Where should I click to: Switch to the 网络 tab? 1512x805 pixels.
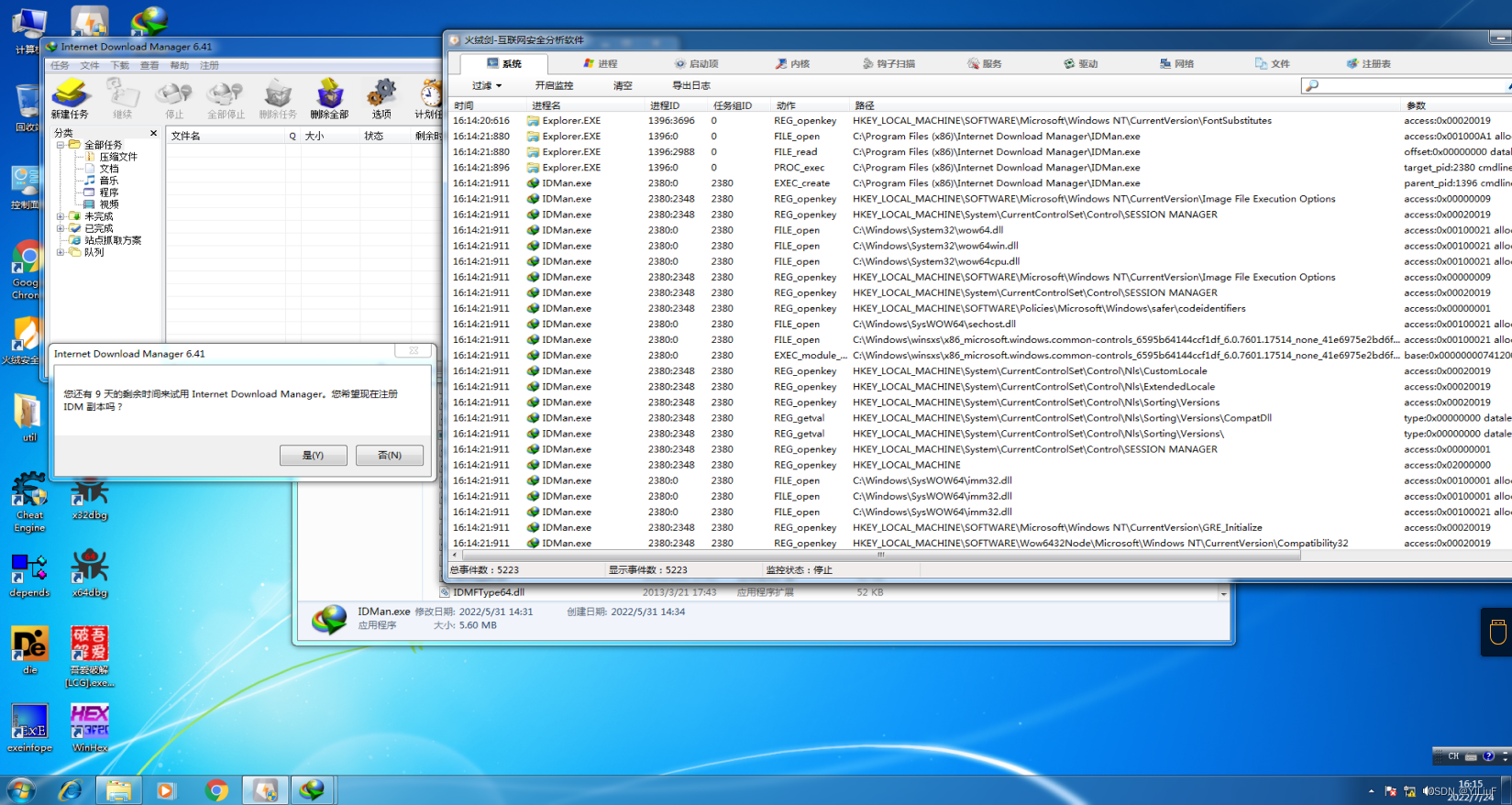[x=1177, y=63]
